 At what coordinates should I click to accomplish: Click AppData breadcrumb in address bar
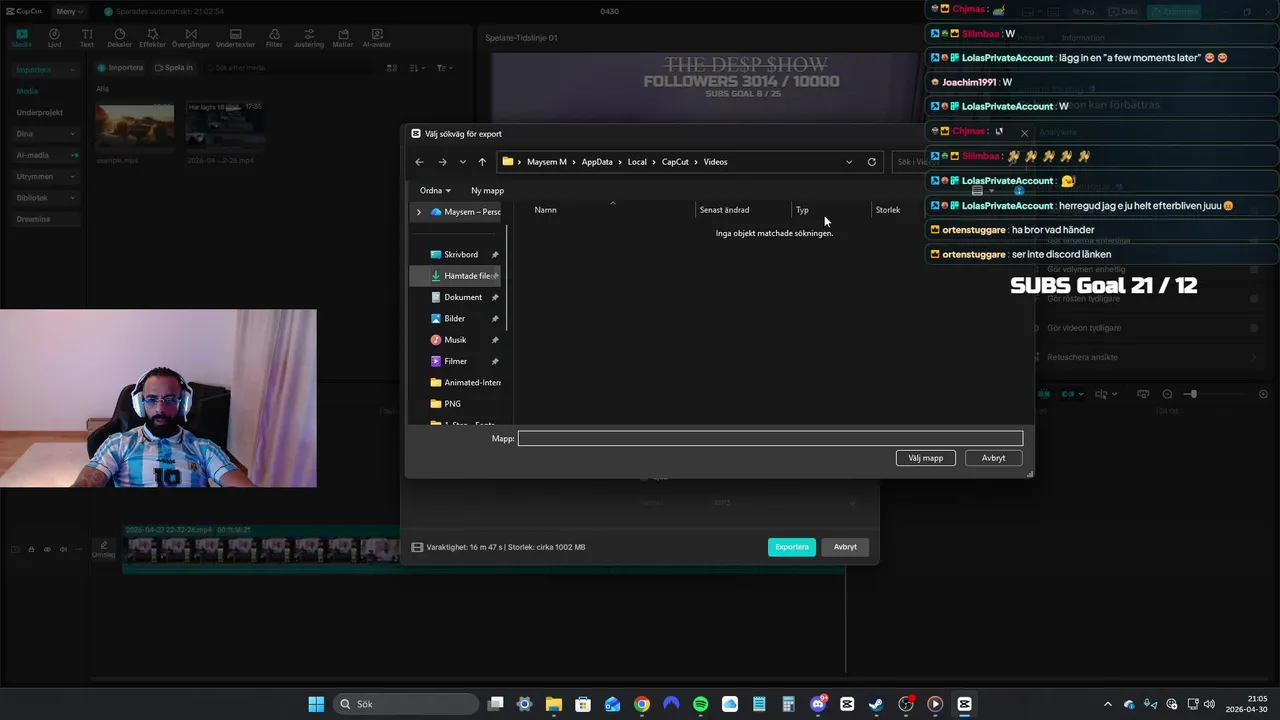point(597,162)
